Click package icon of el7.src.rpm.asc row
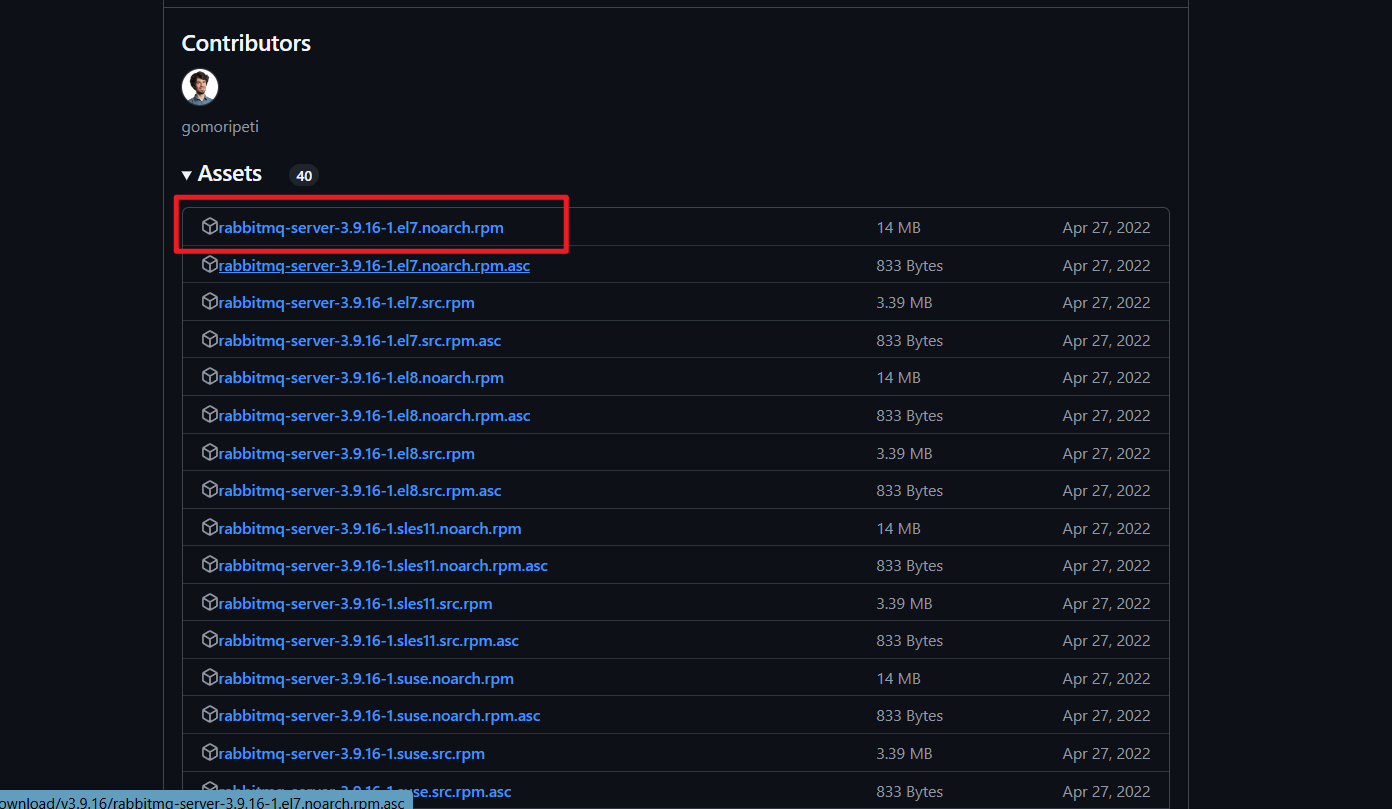This screenshot has height=809, width=1392. [x=210, y=340]
